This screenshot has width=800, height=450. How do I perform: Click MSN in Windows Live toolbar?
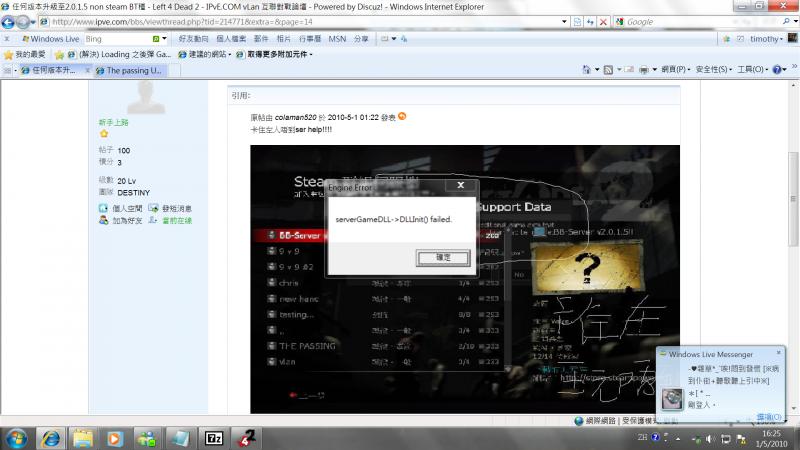point(337,39)
